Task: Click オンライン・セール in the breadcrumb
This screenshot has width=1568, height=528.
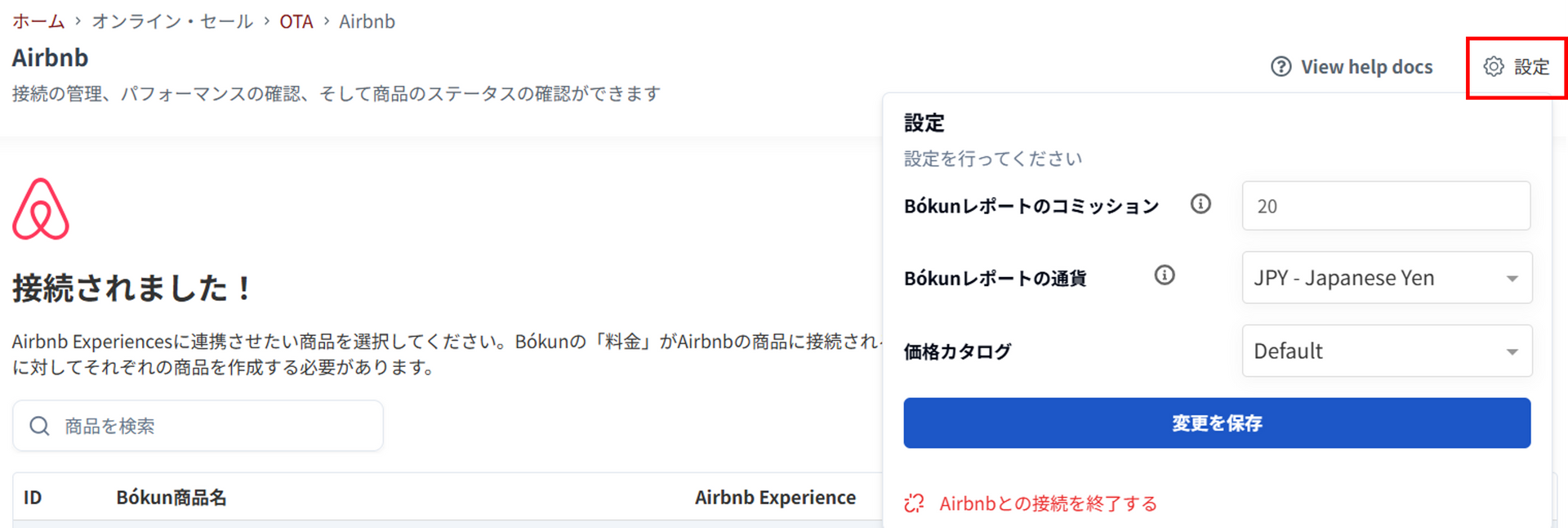Action: [x=172, y=22]
